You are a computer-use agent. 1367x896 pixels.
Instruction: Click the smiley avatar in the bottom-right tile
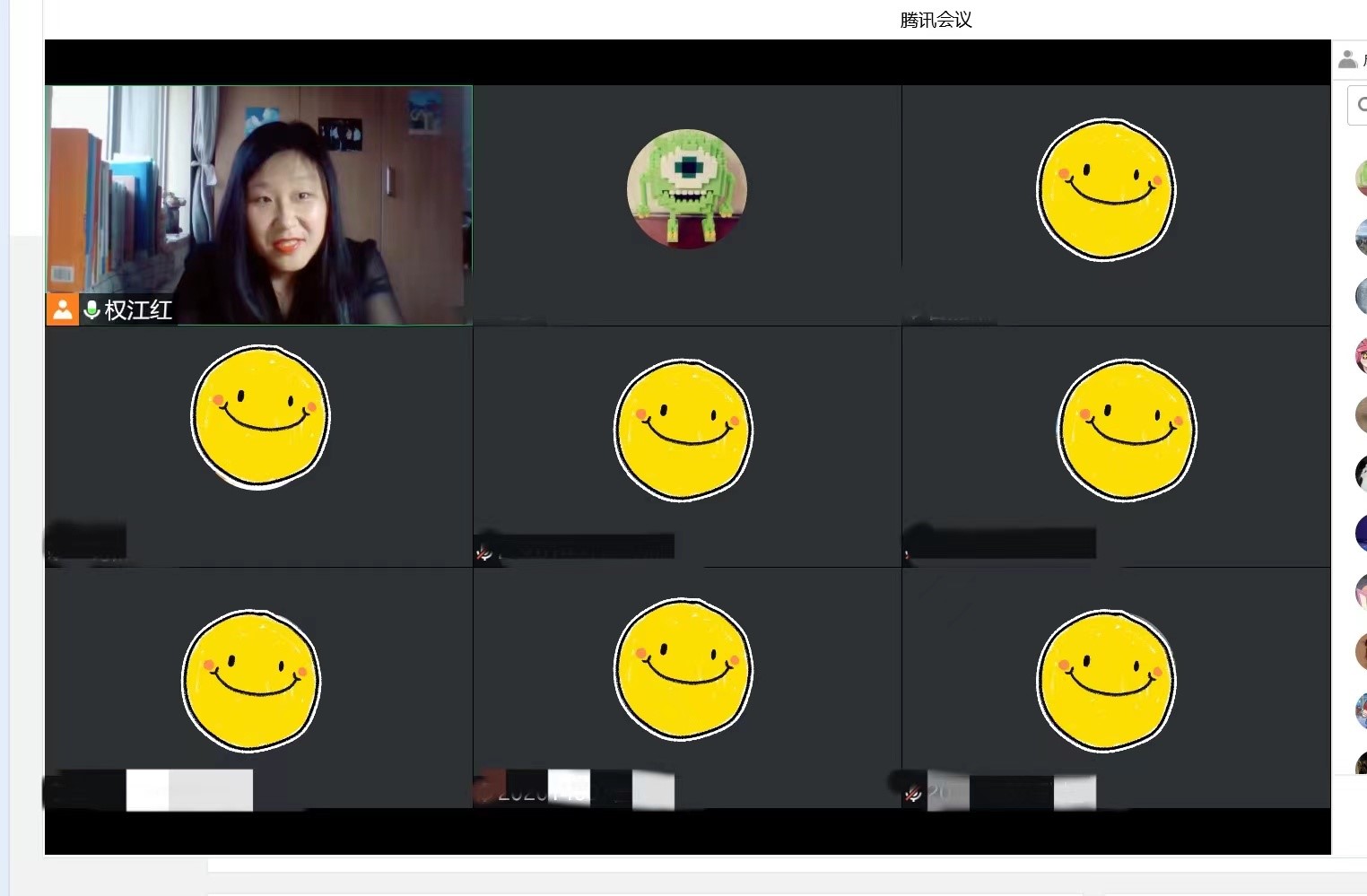click(1105, 681)
